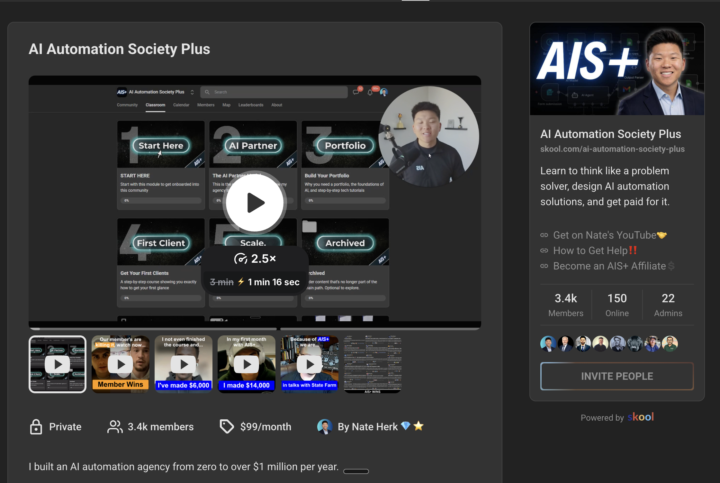720x483 pixels.
Task: Click the diamond badge next to Nate Herk
Action: (x=405, y=426)
